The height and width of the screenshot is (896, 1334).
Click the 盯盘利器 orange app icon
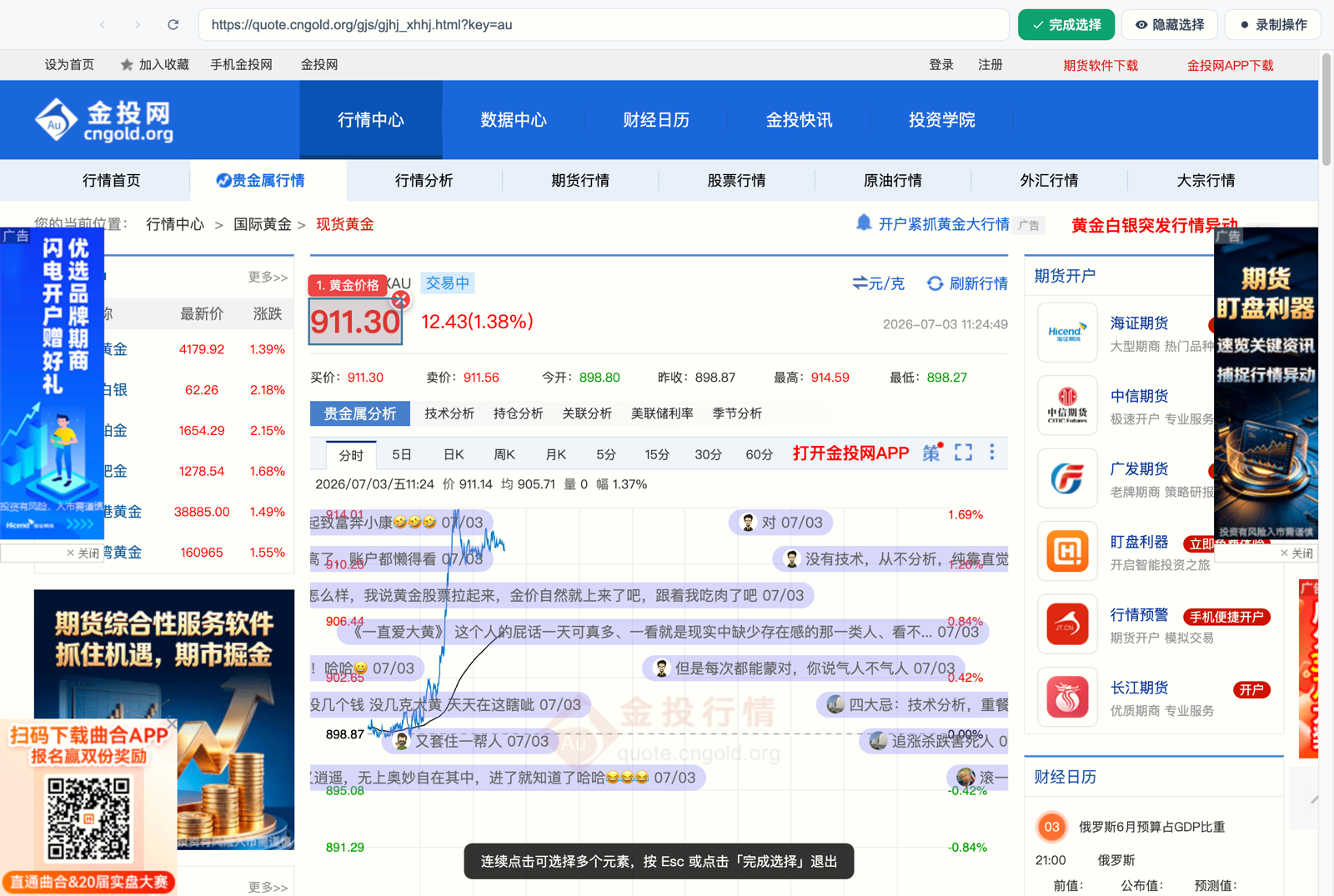(x=1067, y=551)
